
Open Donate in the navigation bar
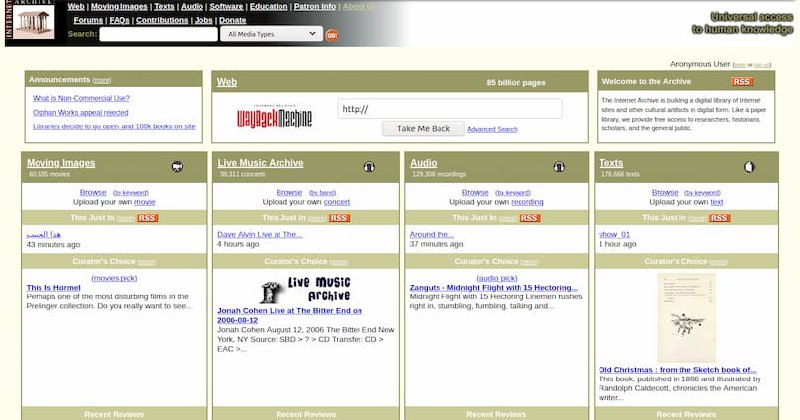click(x=233, y=20)
